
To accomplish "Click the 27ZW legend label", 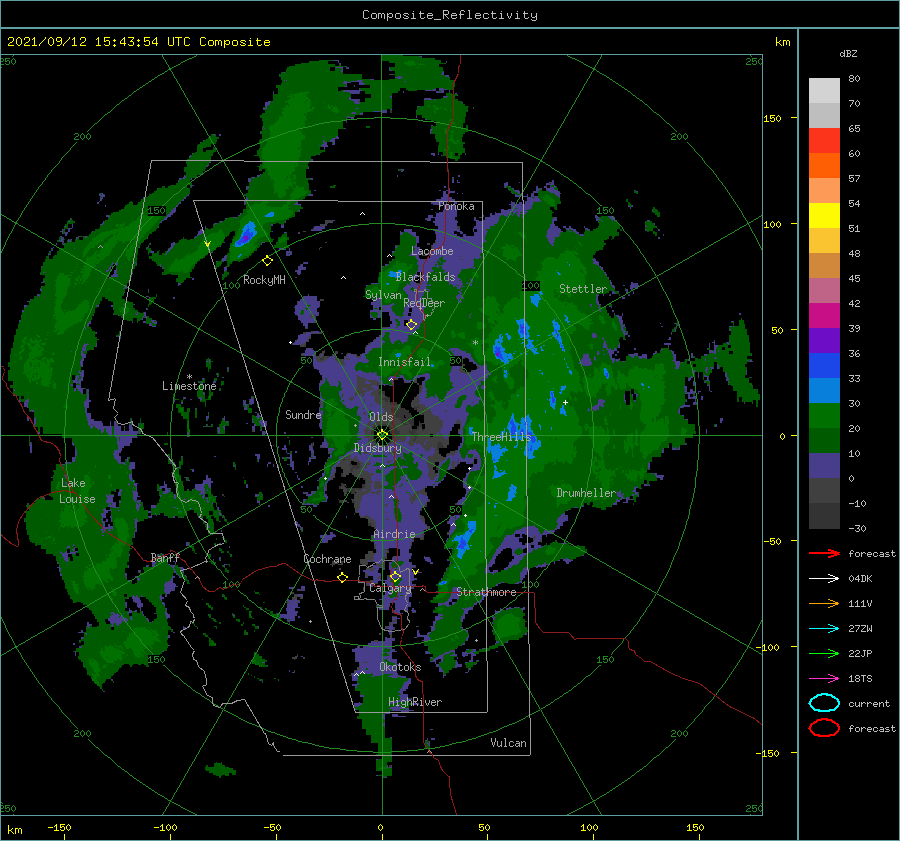I will [x=860, y=629].
